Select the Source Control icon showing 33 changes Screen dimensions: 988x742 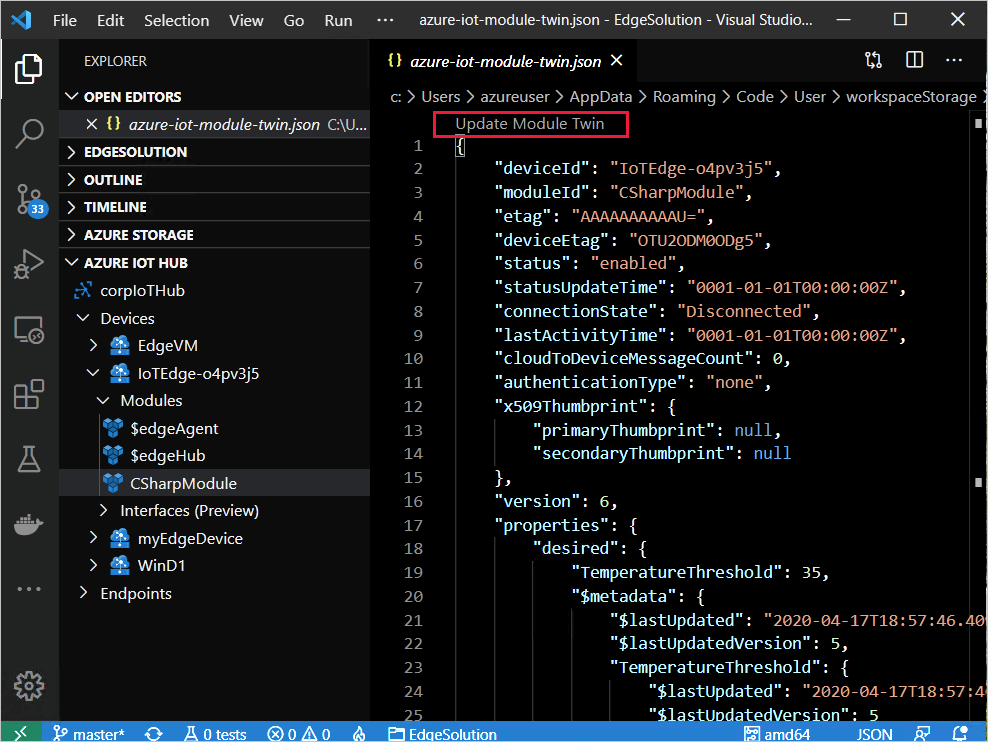pos(28,199)
